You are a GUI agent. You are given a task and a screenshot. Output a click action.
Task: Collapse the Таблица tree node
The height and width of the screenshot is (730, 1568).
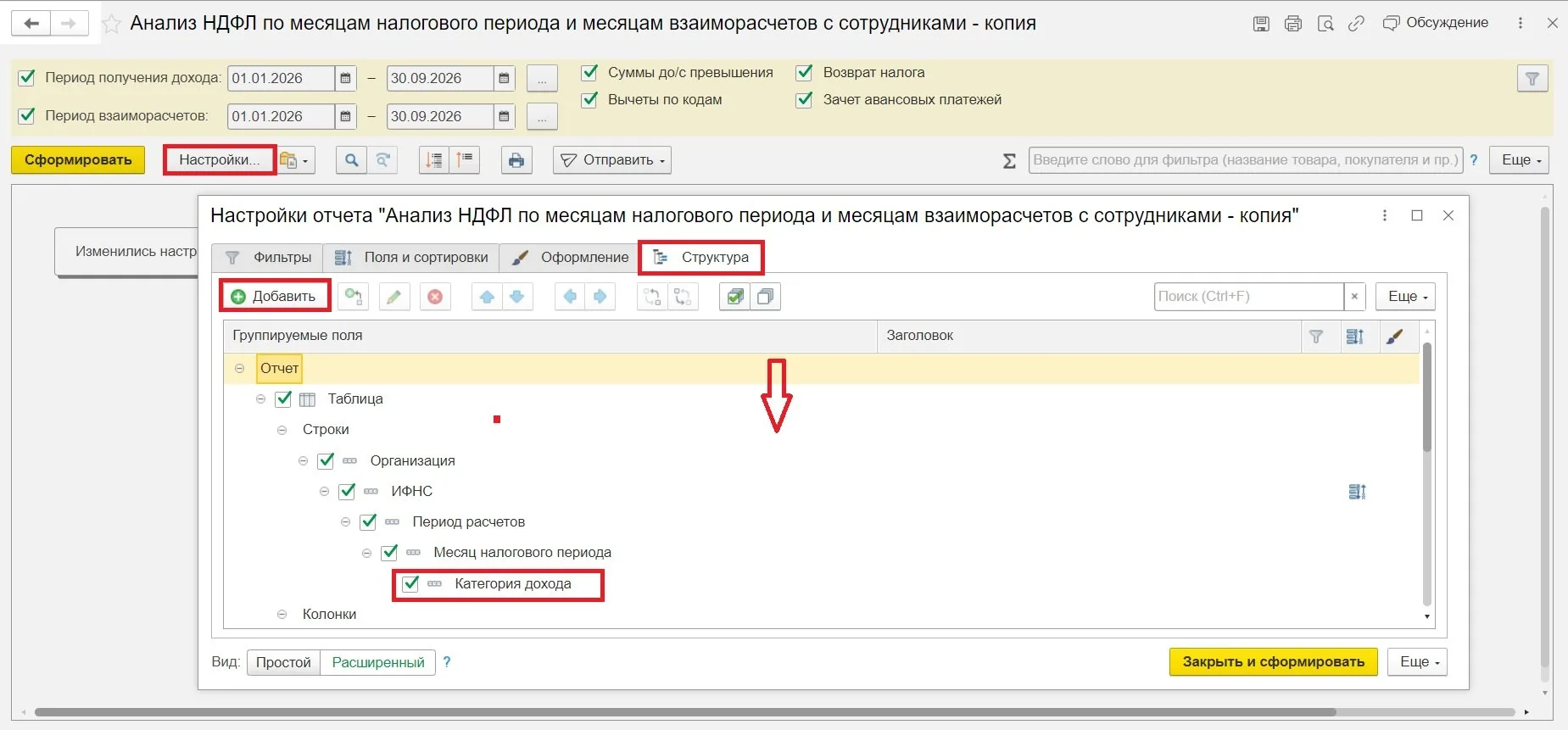click(261, 398)
